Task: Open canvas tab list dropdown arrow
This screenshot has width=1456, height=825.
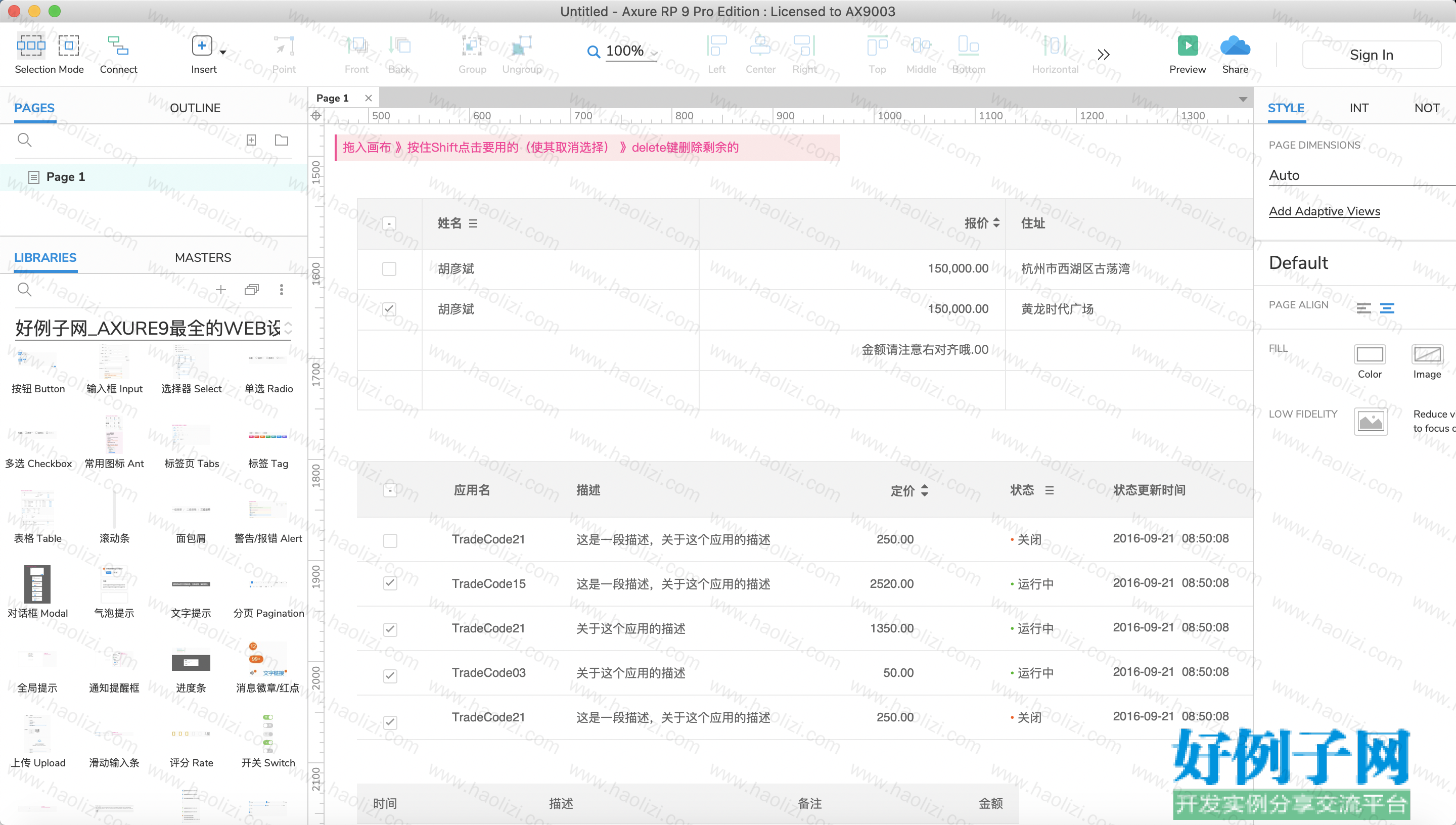Action: pyautogui.click(x=1243, y=99)
